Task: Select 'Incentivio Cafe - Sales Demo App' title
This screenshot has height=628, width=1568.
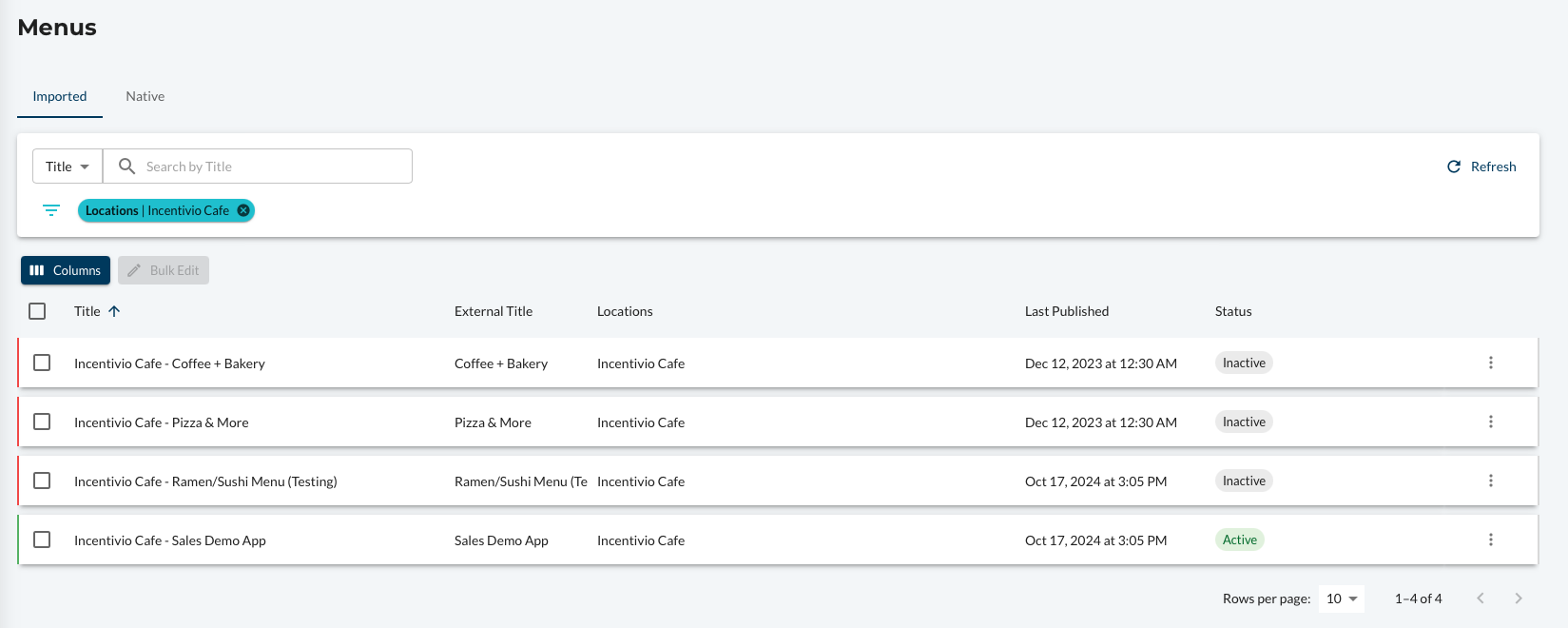Action: click(170, 540)
